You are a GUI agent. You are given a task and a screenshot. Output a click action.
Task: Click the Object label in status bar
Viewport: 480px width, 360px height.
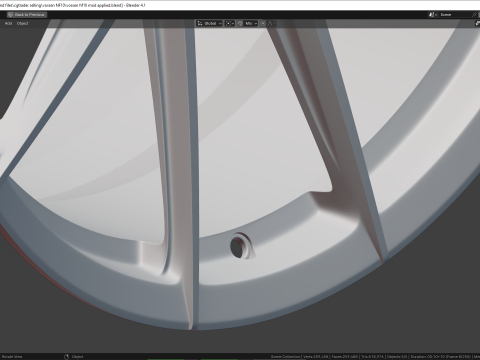77,357
